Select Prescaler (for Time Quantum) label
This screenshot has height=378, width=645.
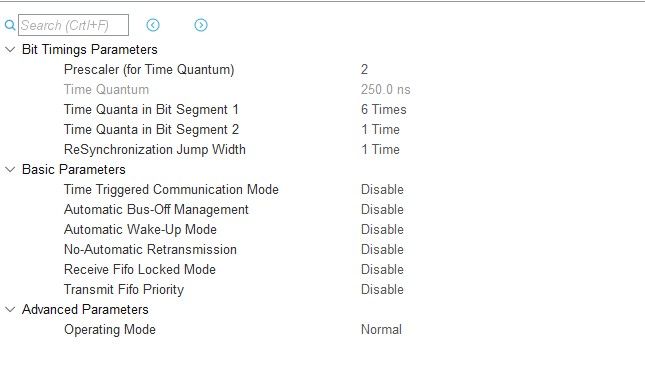tap(149, 70)
